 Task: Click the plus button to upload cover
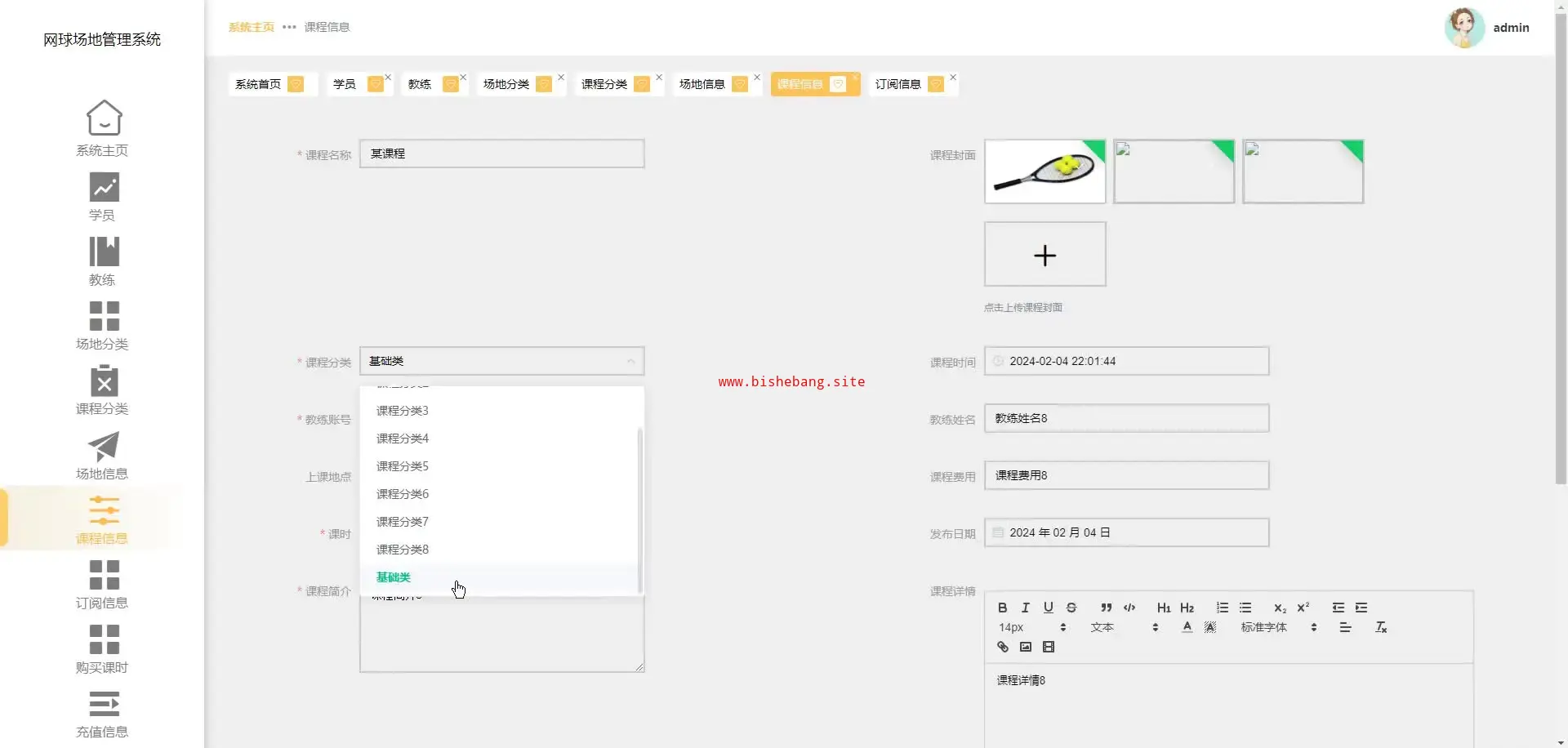pyautogui.click(x=1045, y=255)
